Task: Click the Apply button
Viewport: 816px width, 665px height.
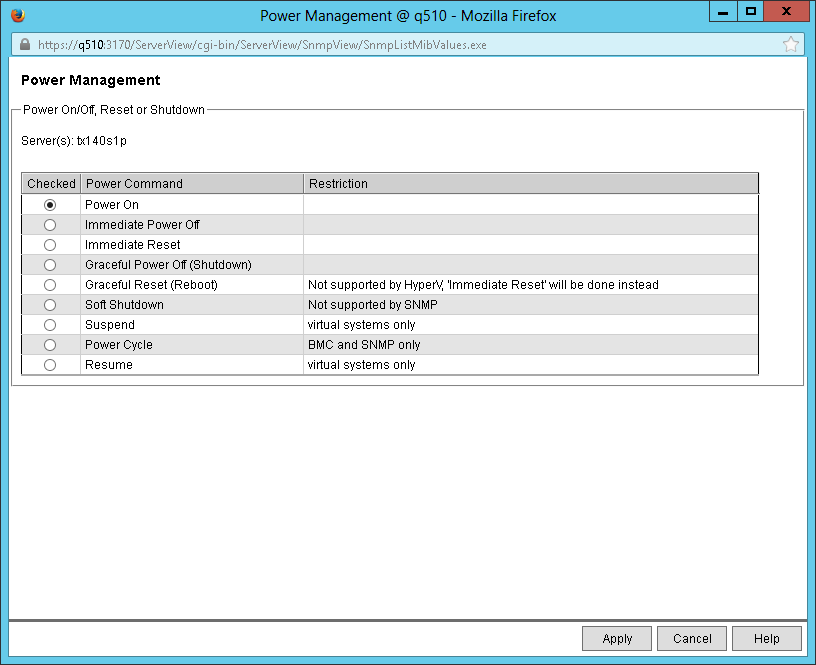Action: pyautogui.click(x=616, y=638)
